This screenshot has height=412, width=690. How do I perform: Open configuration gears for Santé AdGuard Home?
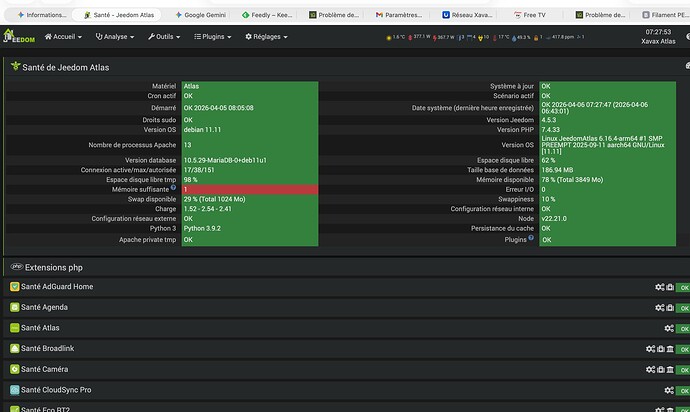click(660, 287)
